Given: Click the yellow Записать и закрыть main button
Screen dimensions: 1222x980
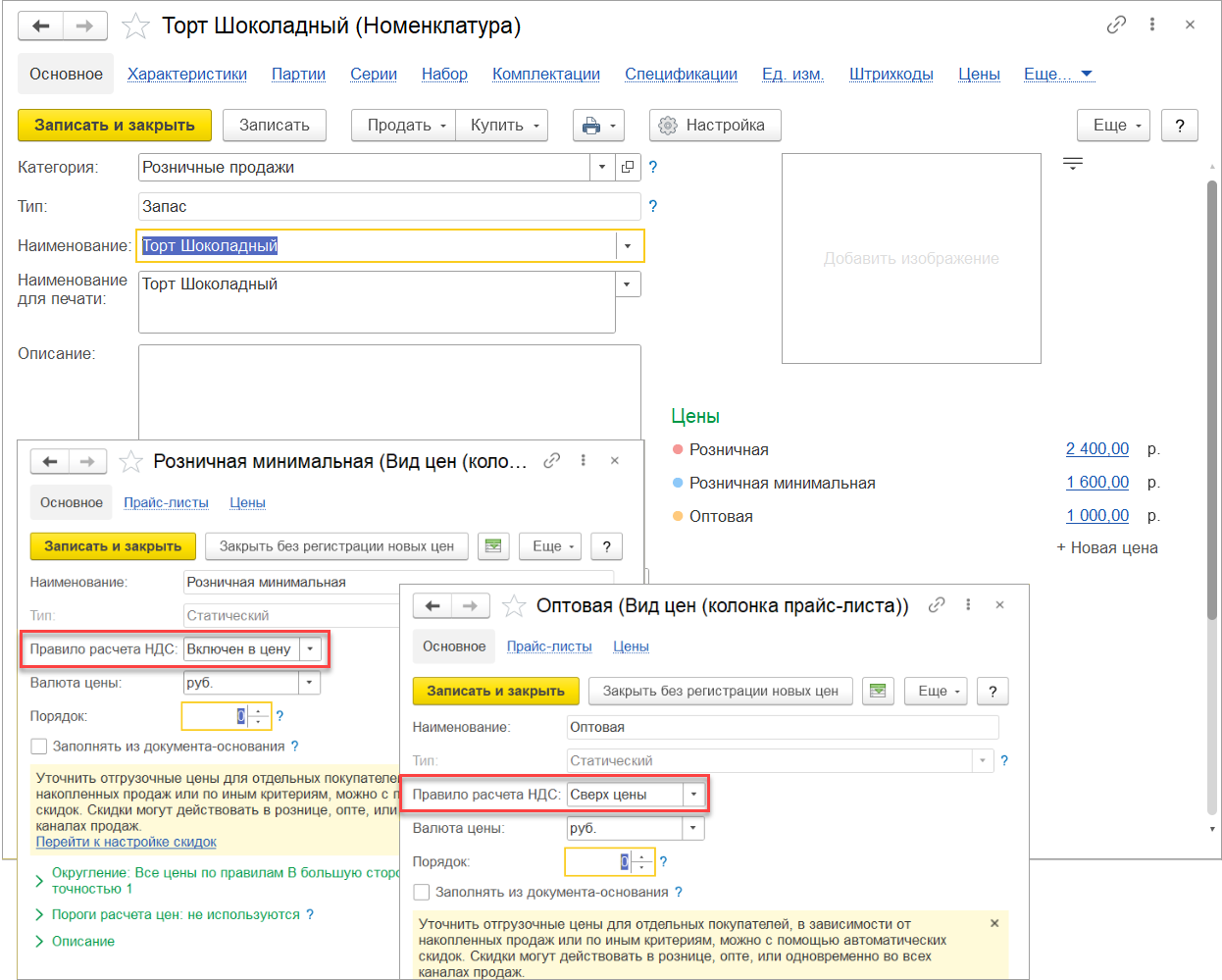Looking at the screenshot, I should click(115, 126).
